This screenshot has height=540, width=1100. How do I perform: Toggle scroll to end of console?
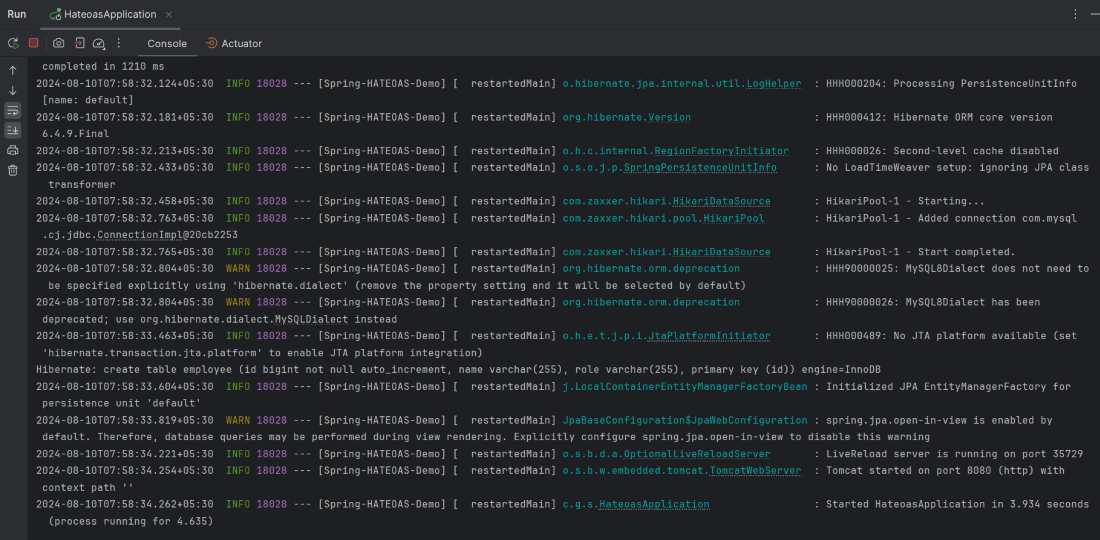(13, 130)
